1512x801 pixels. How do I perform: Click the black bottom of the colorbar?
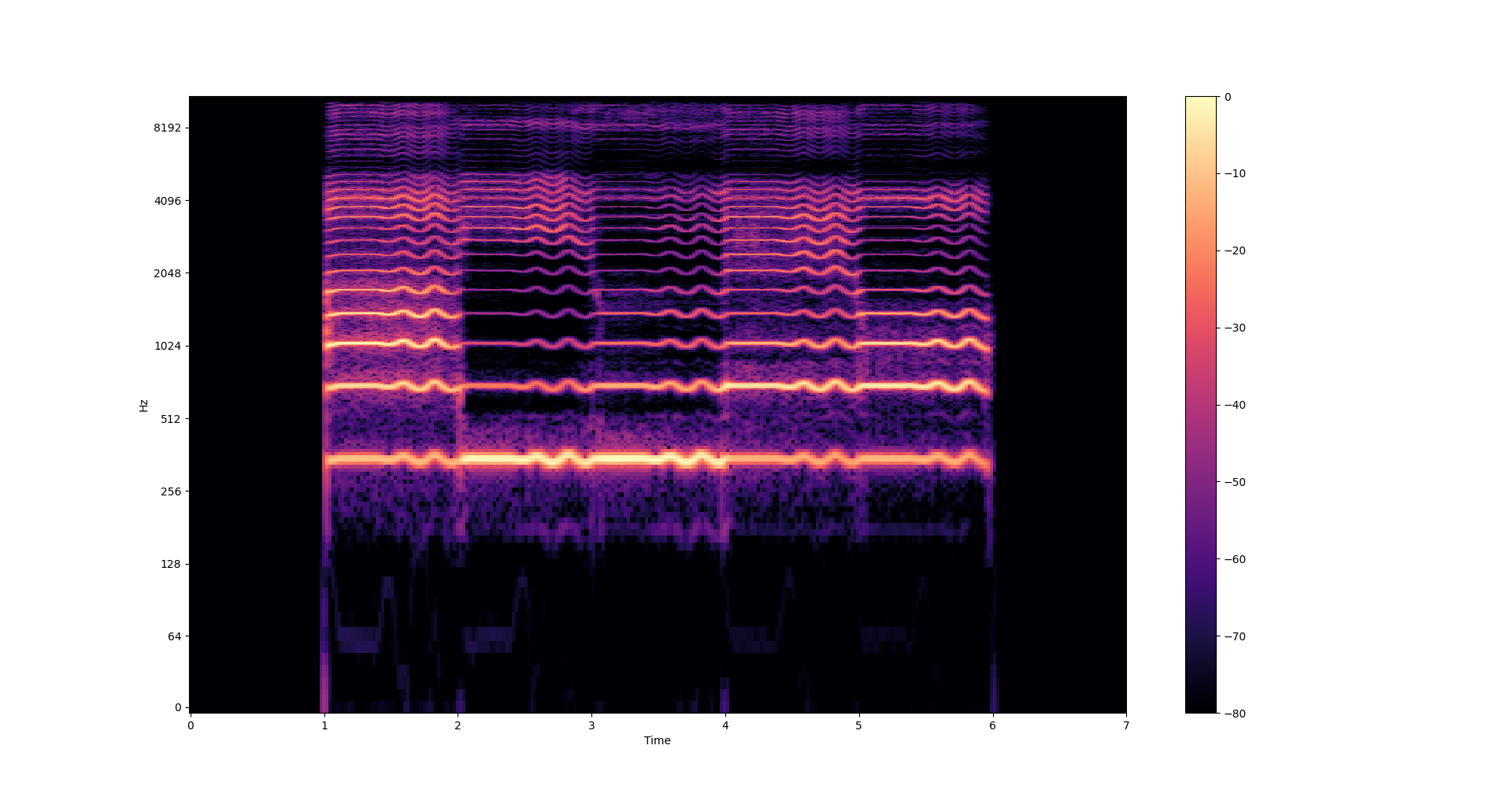click(1200, 707)
